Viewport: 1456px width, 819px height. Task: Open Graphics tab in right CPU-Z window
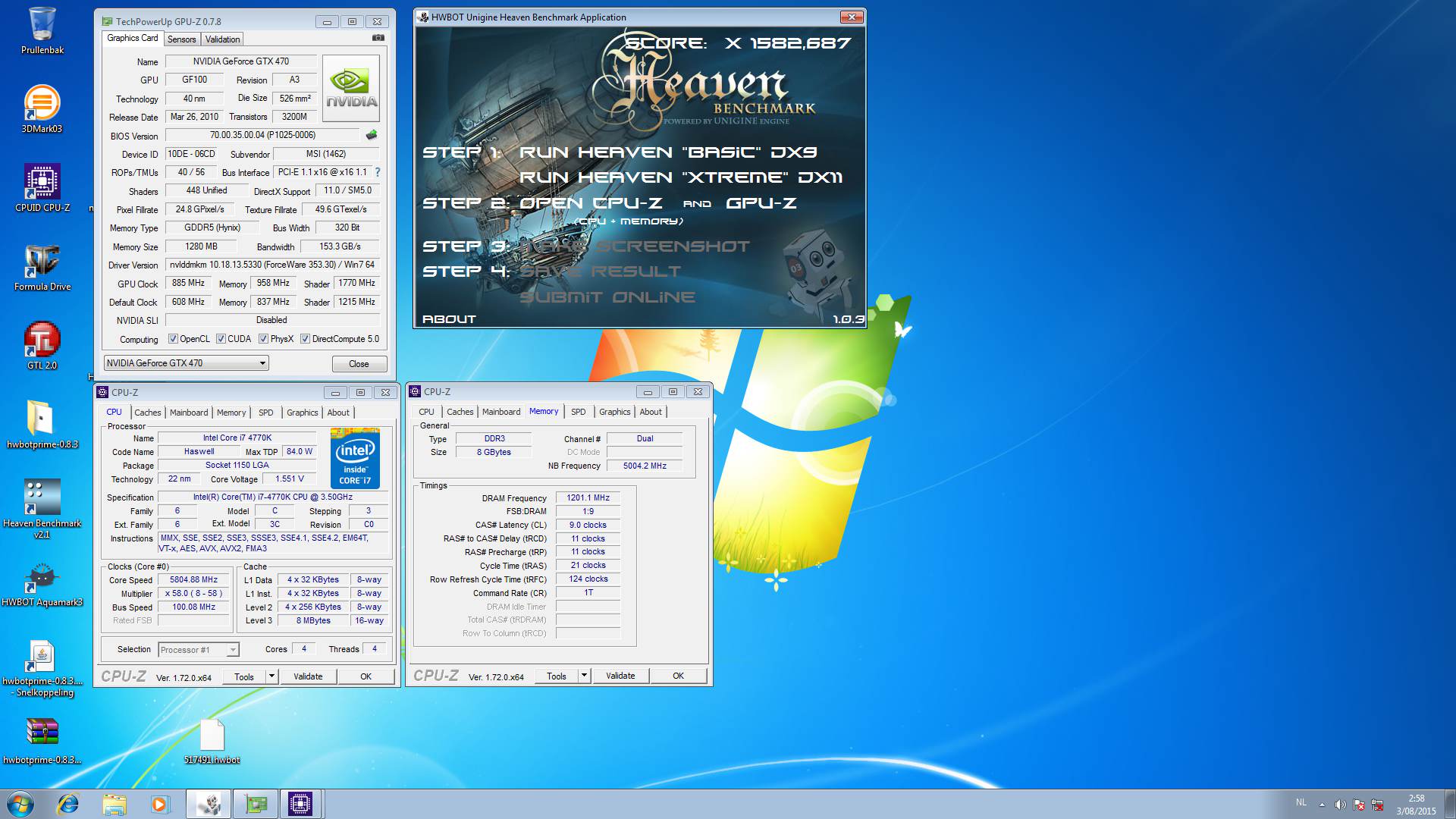(614, 412)
